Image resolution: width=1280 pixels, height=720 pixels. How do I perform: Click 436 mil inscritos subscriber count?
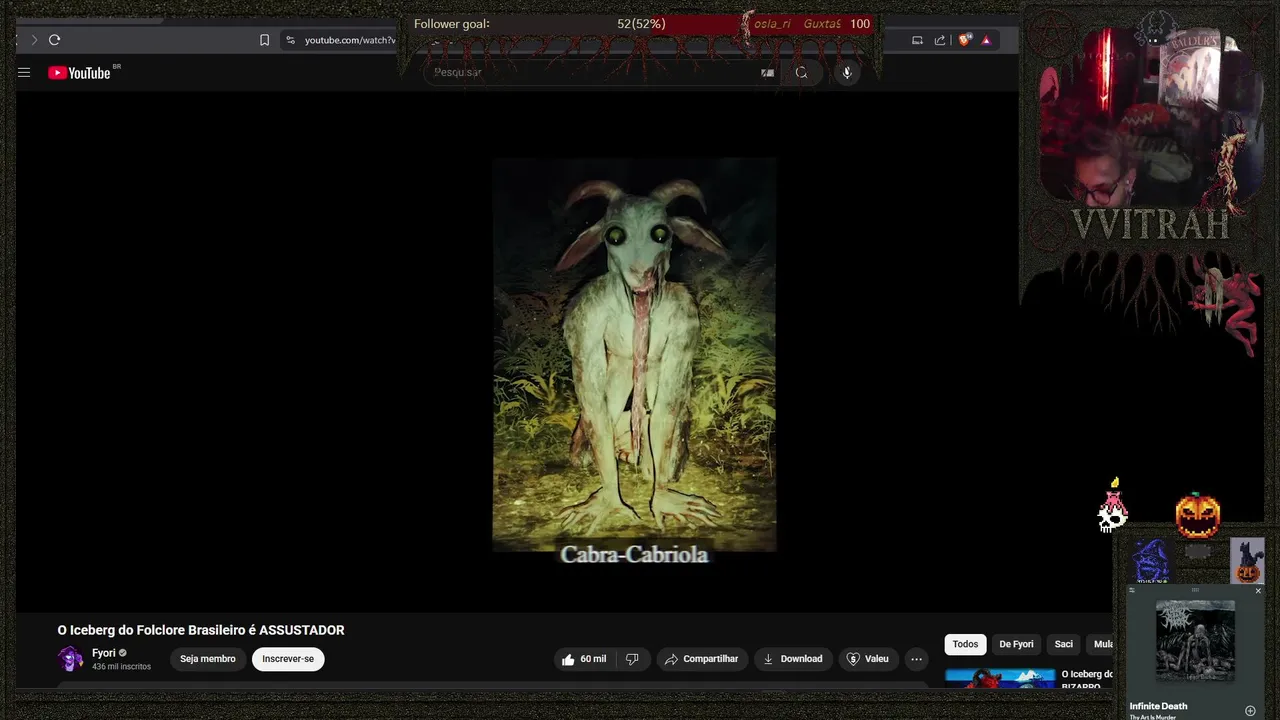click(x=121, y=667)
